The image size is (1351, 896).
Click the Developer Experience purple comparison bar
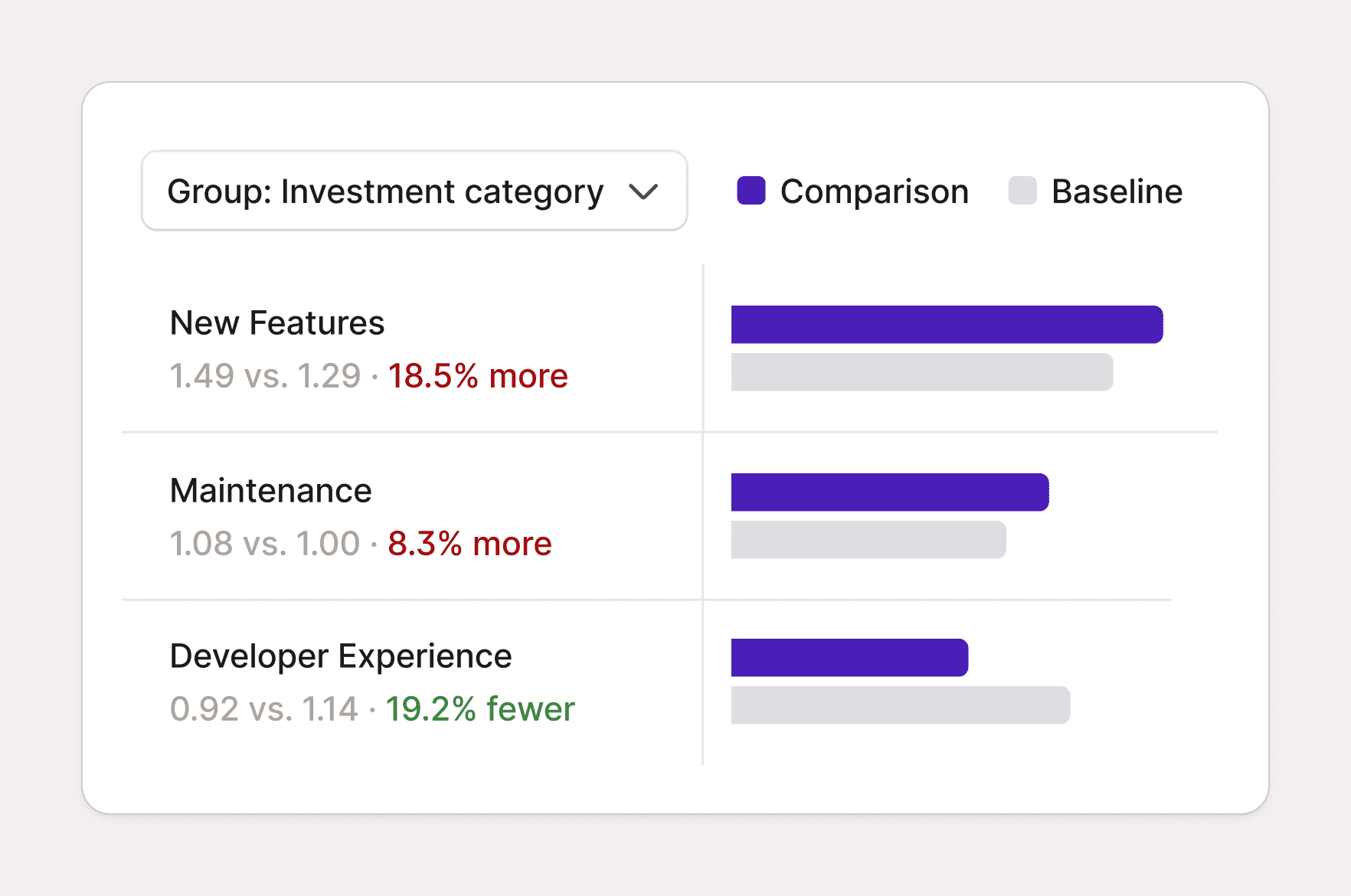tap(849, 658)
